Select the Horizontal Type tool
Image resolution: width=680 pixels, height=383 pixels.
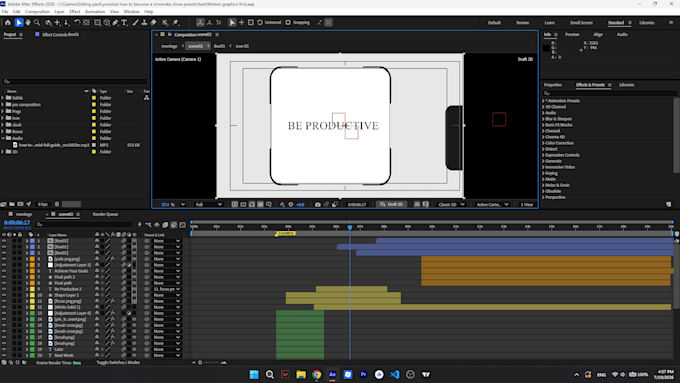124,23
